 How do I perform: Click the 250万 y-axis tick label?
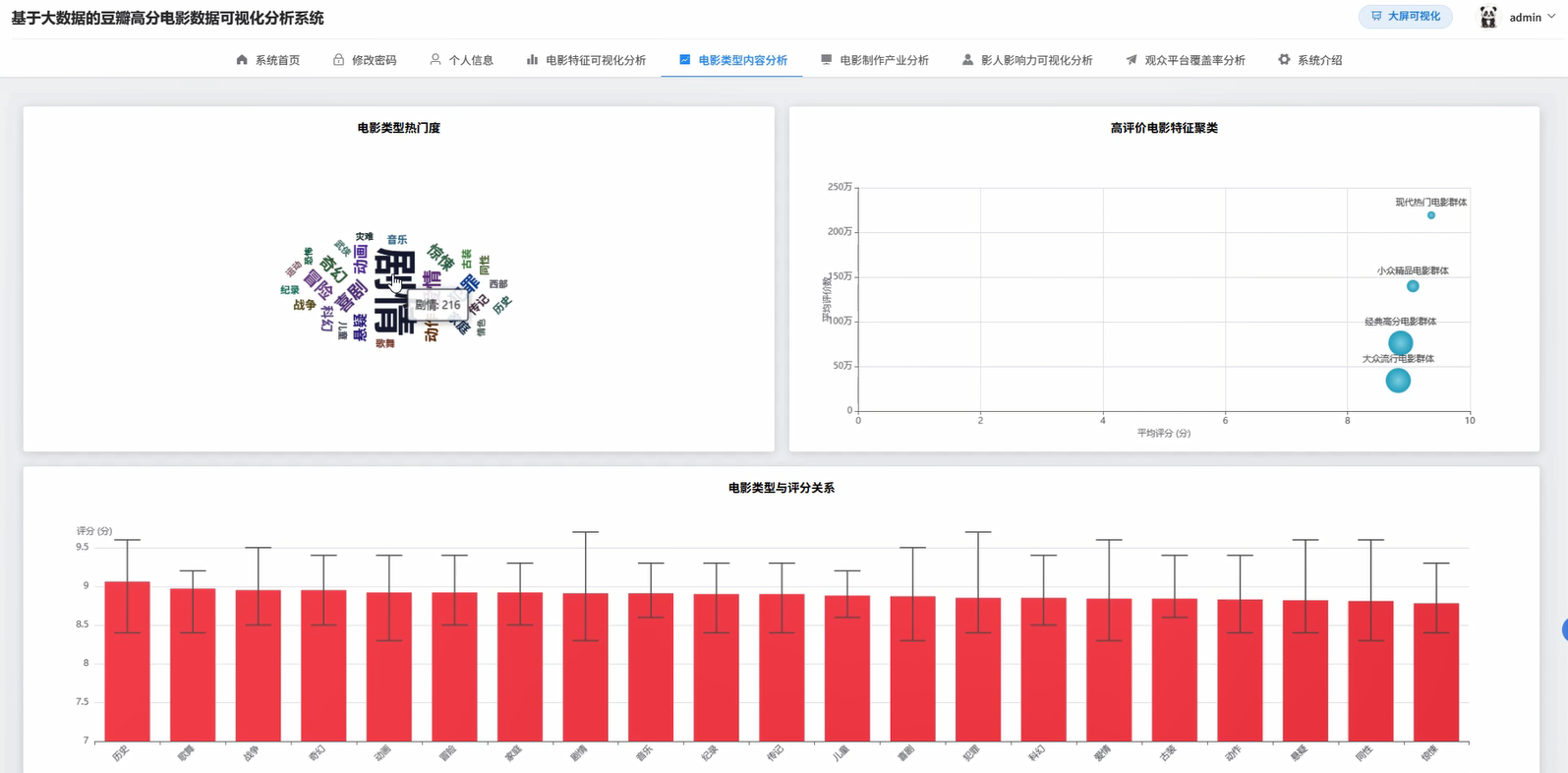click(840, 187)
